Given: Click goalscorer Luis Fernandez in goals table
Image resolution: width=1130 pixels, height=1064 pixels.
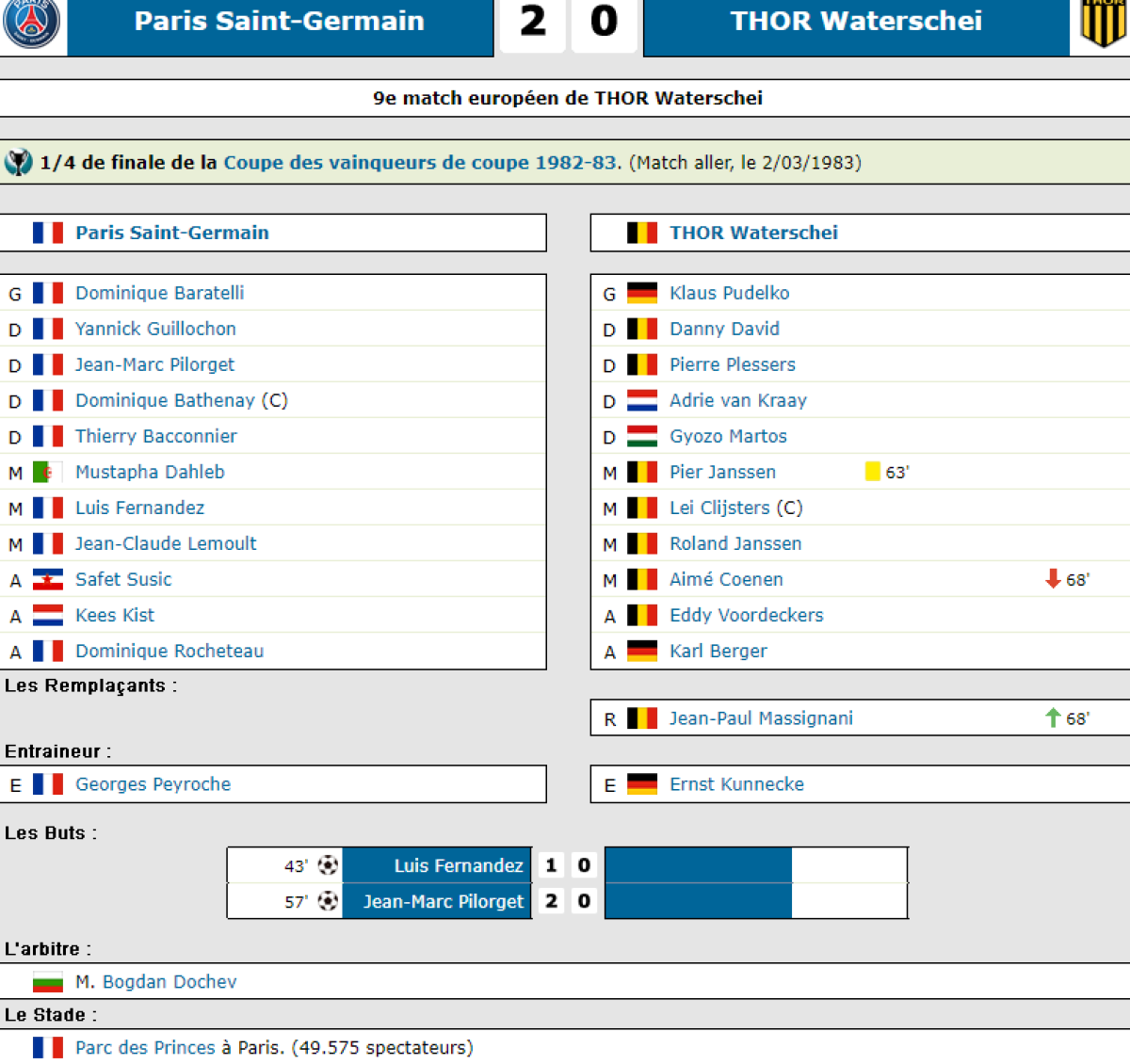Looking at the screenshot, I should pos(458,865).
